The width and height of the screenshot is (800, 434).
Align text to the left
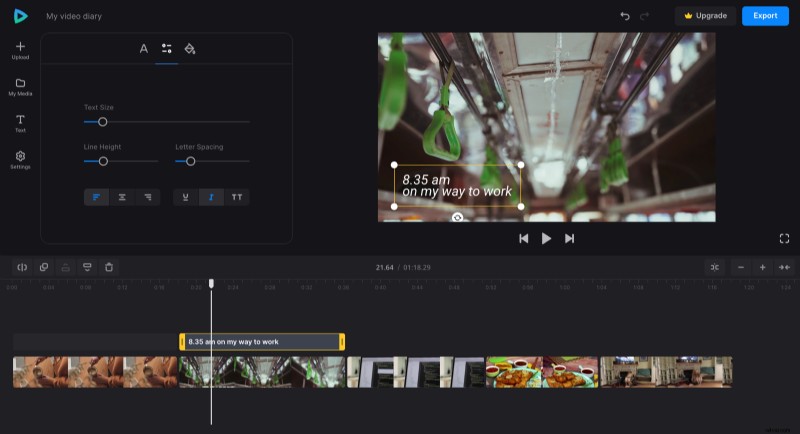[96, 197]
